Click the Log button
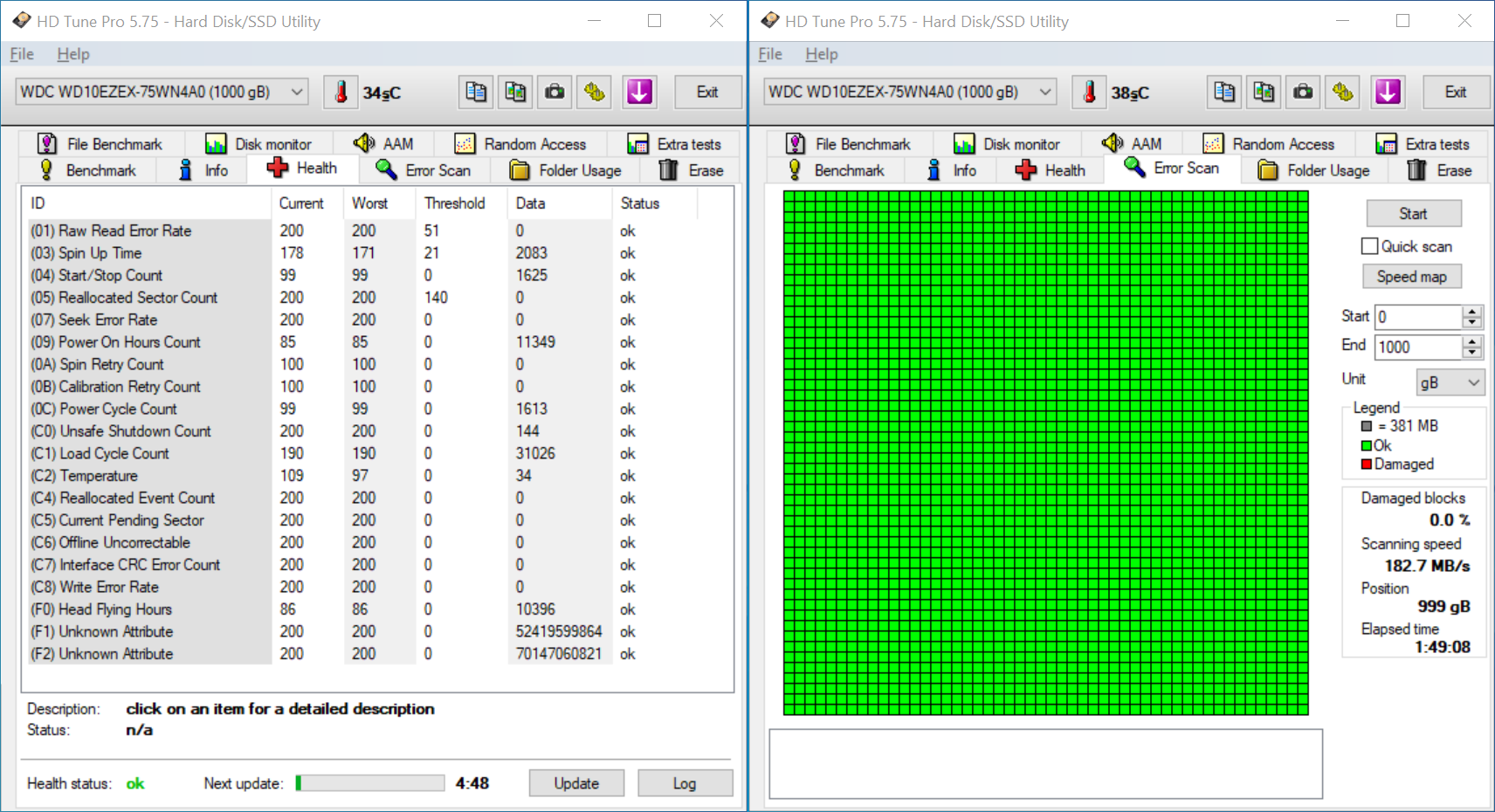The width and height of the screenshot is (1495, 812). click(685, 783)
